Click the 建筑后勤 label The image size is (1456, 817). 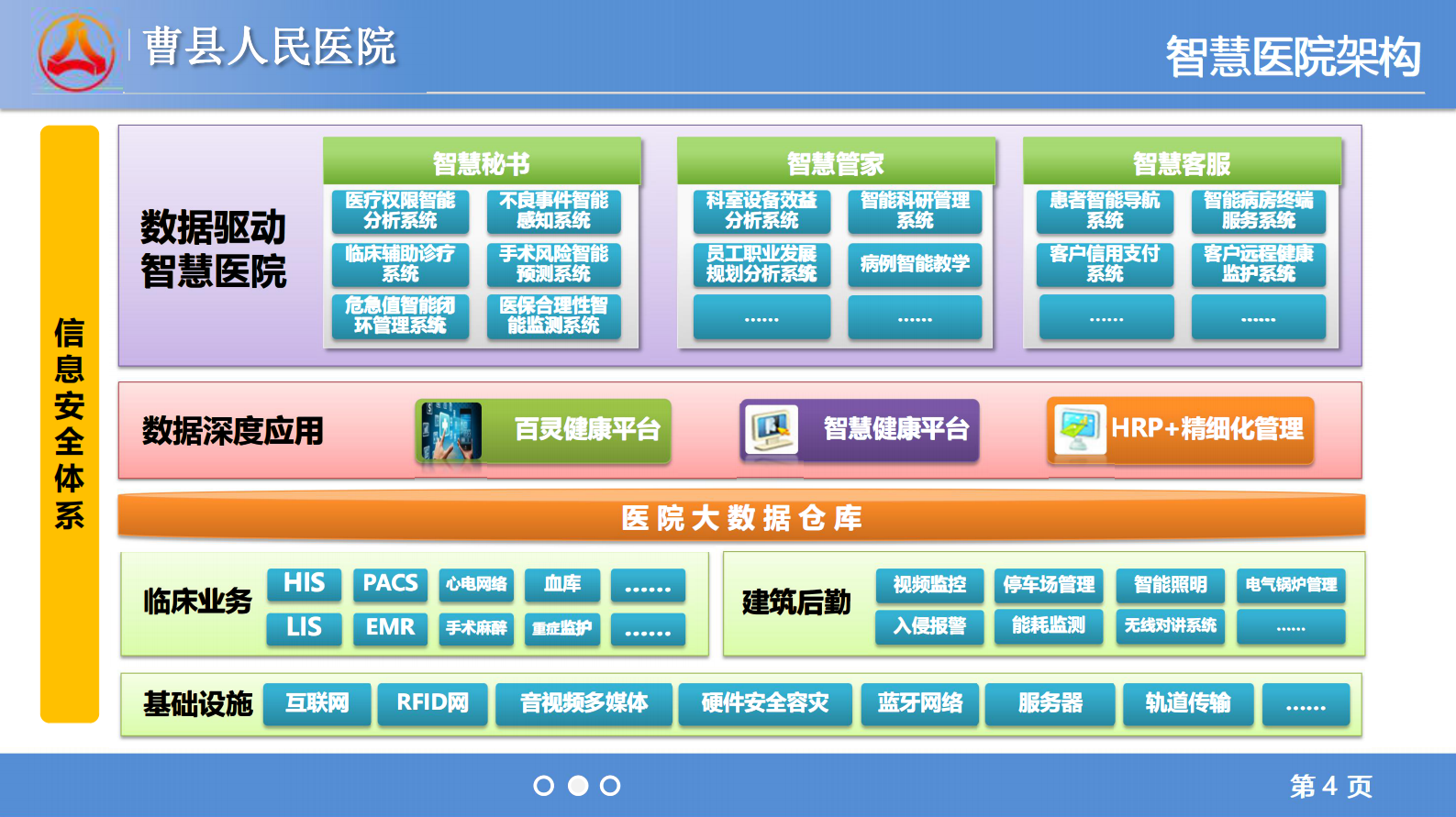796,602
